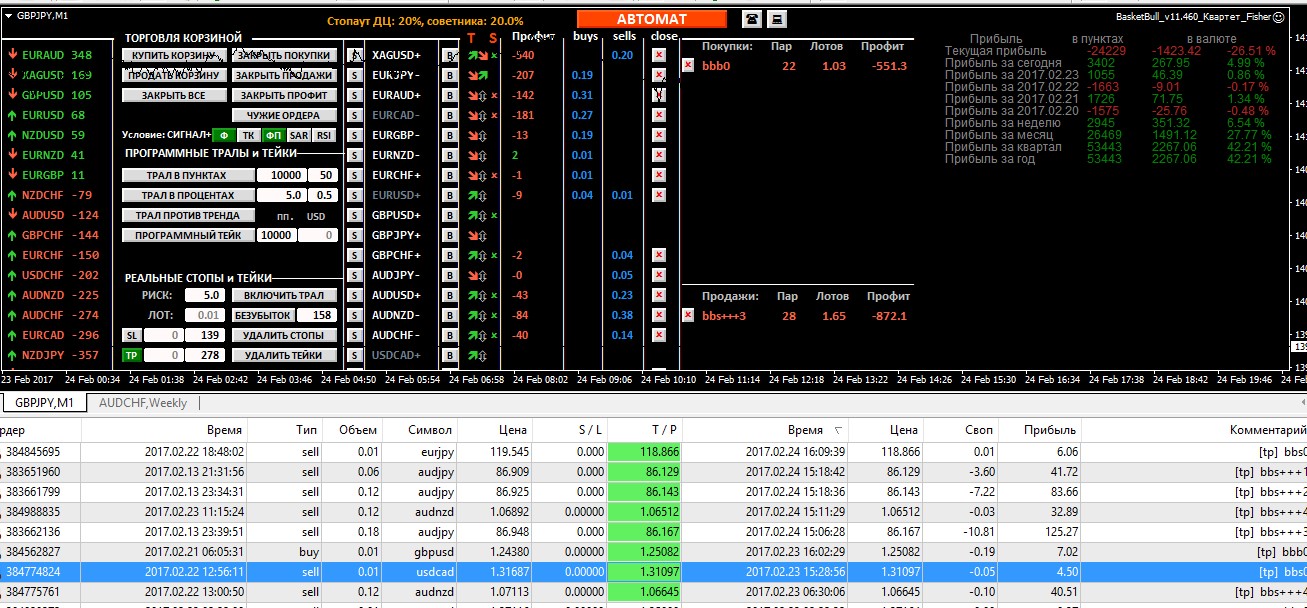Click the telephone icon beside АВТОМАТ
This screenshot has height=608, width=1307.
(x=751, y=19)
